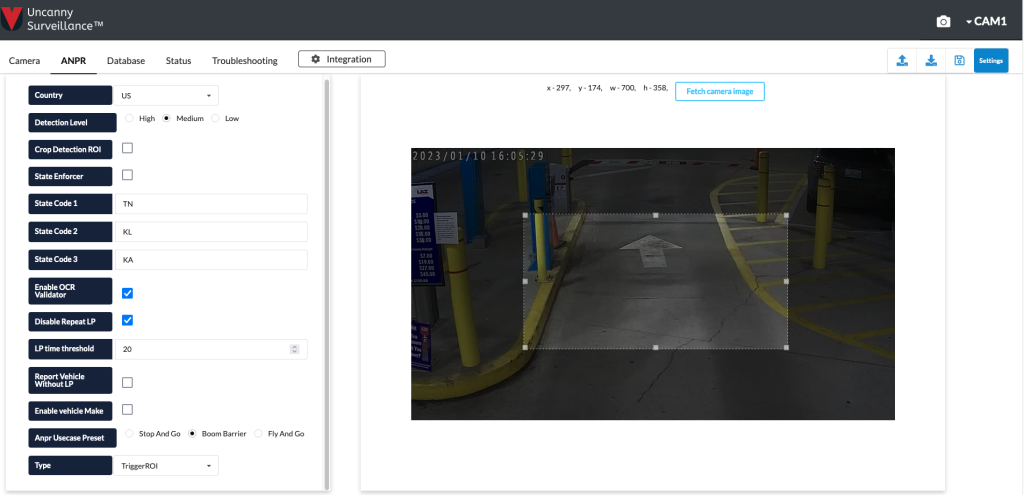Click the save floppy disk icon

click(x=959, y=60)
